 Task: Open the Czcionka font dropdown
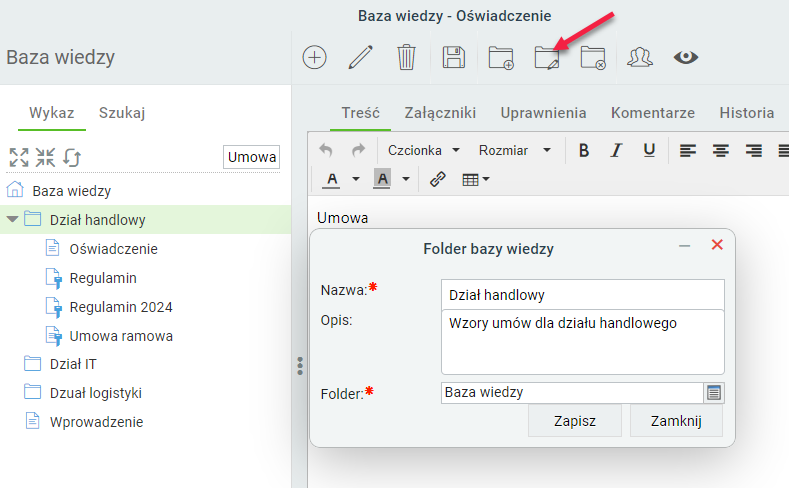point(424,150)
